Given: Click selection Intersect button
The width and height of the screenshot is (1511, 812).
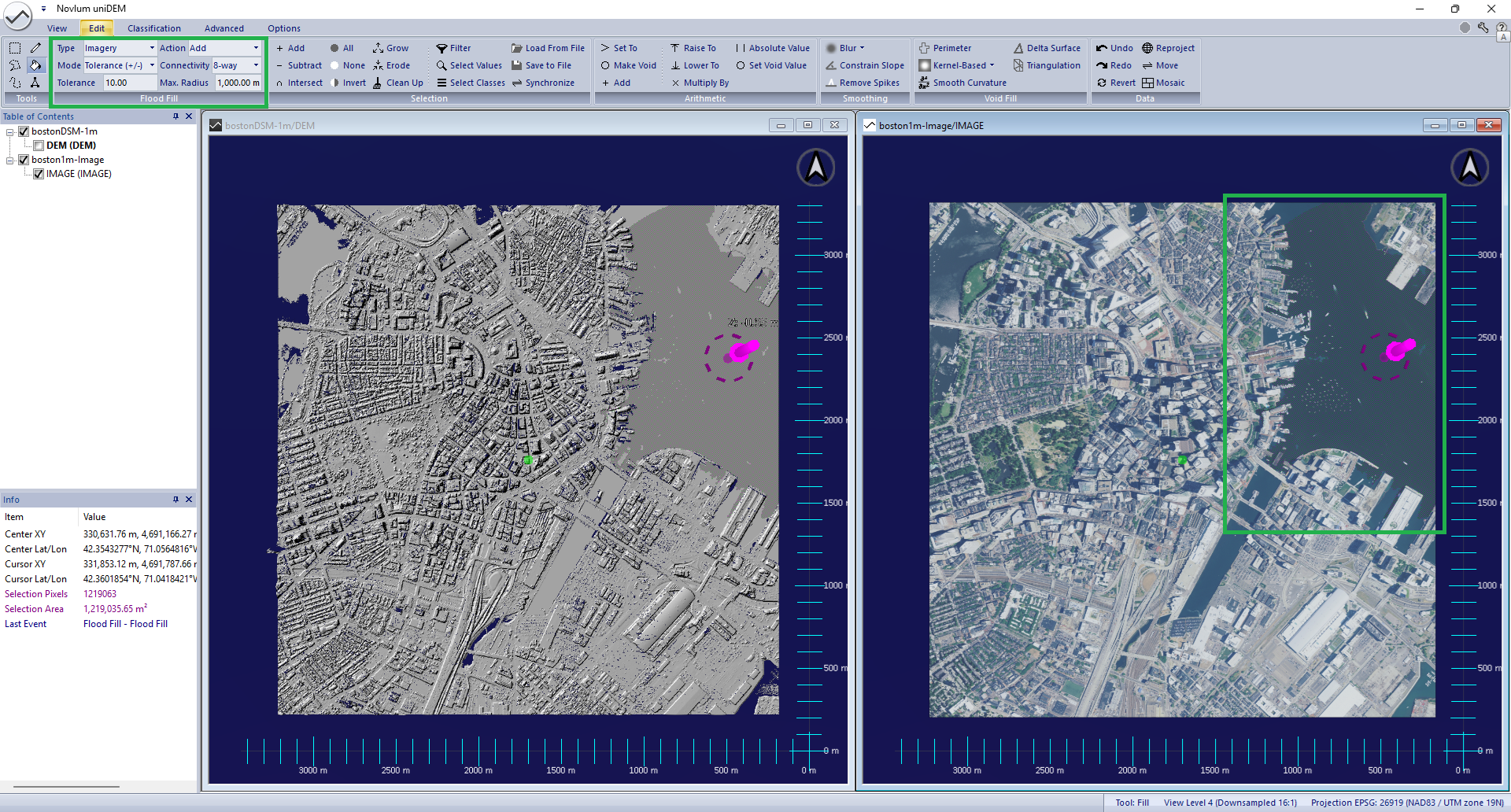Looking at the screenshot, I should (299, 83).
